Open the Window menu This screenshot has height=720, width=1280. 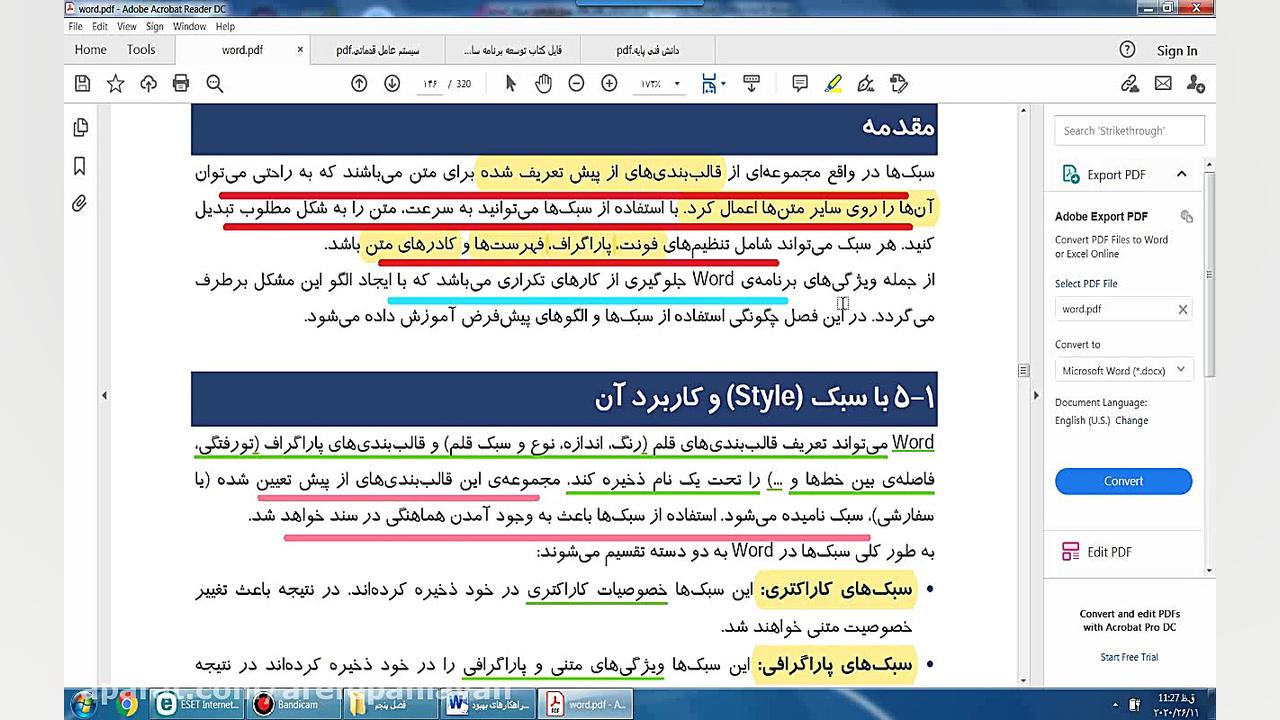point(190,27)
